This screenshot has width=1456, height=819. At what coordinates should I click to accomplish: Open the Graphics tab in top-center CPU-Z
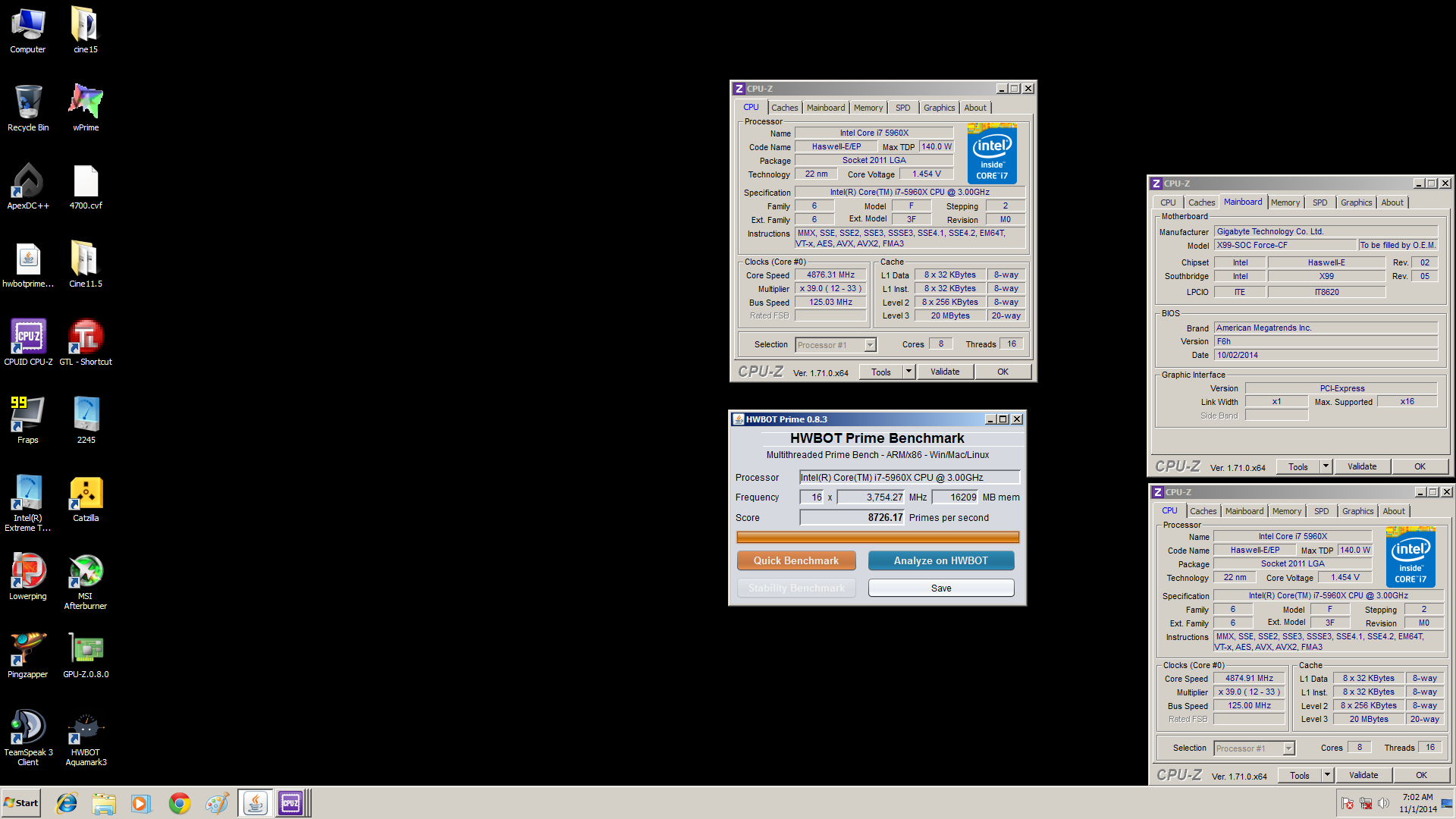(x=939, y=108)
